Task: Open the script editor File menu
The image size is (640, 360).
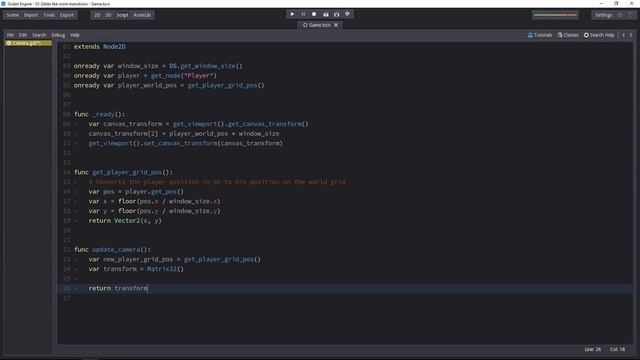Action: tap(10, 35)
